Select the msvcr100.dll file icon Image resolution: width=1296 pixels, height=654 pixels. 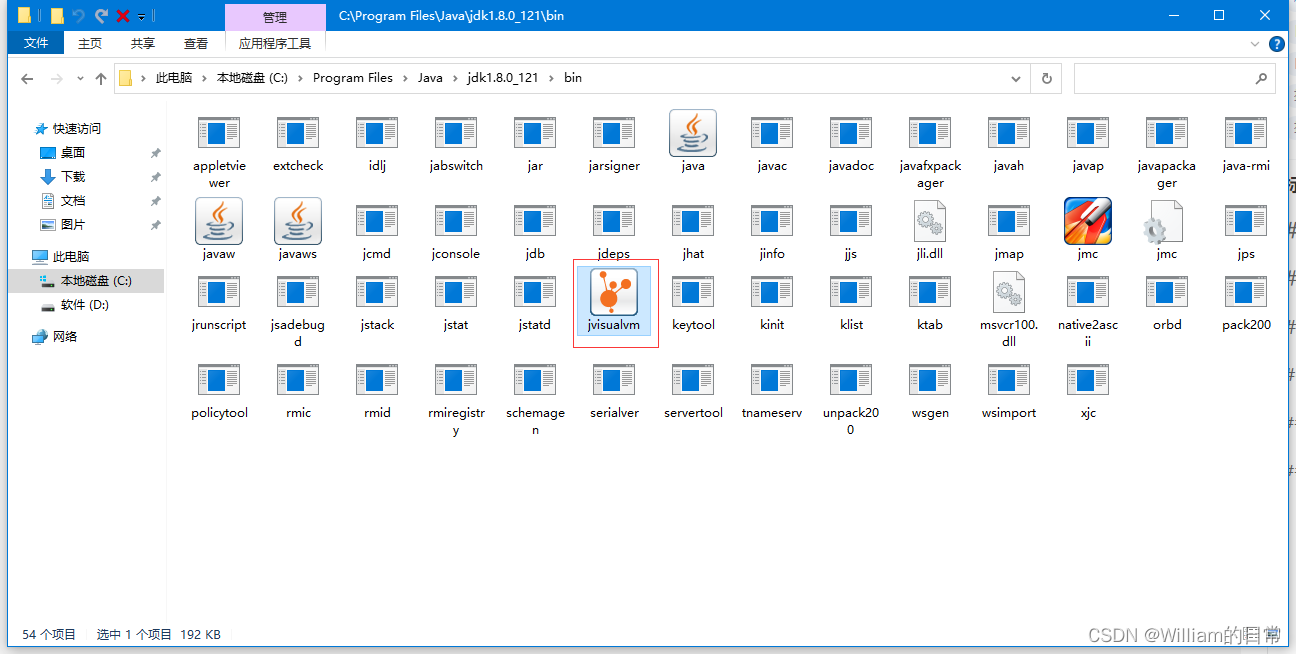1009,292
